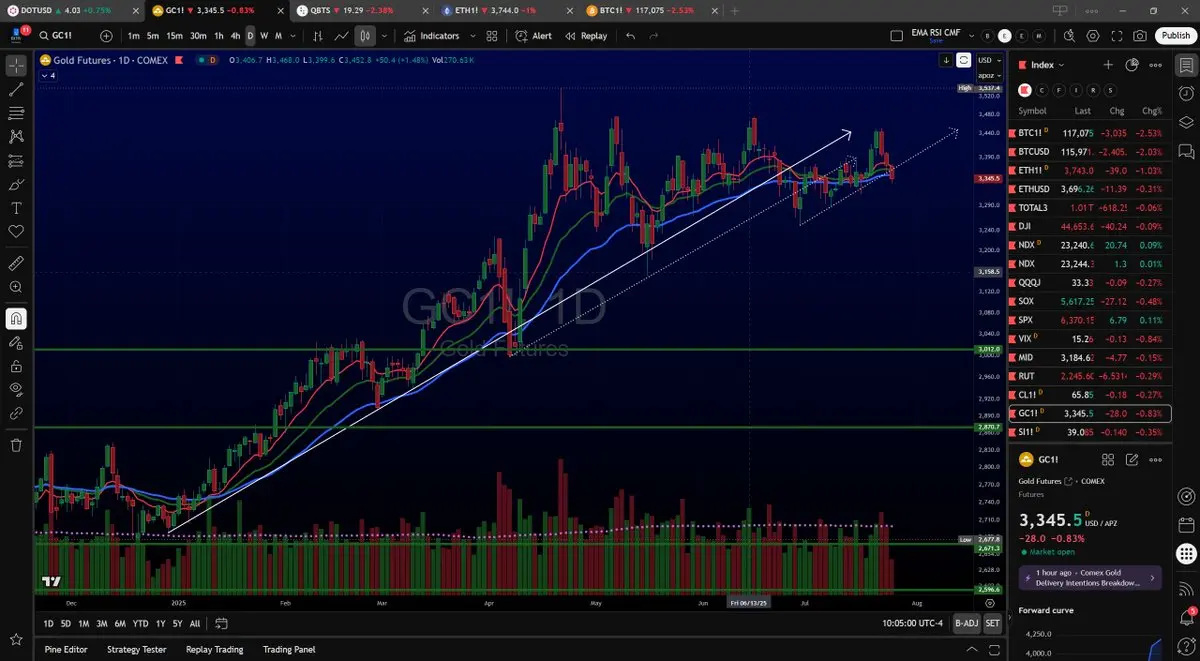Select the brush drawing tool
The height and width of the screenshot is (661, 1200).
point(16,185)
